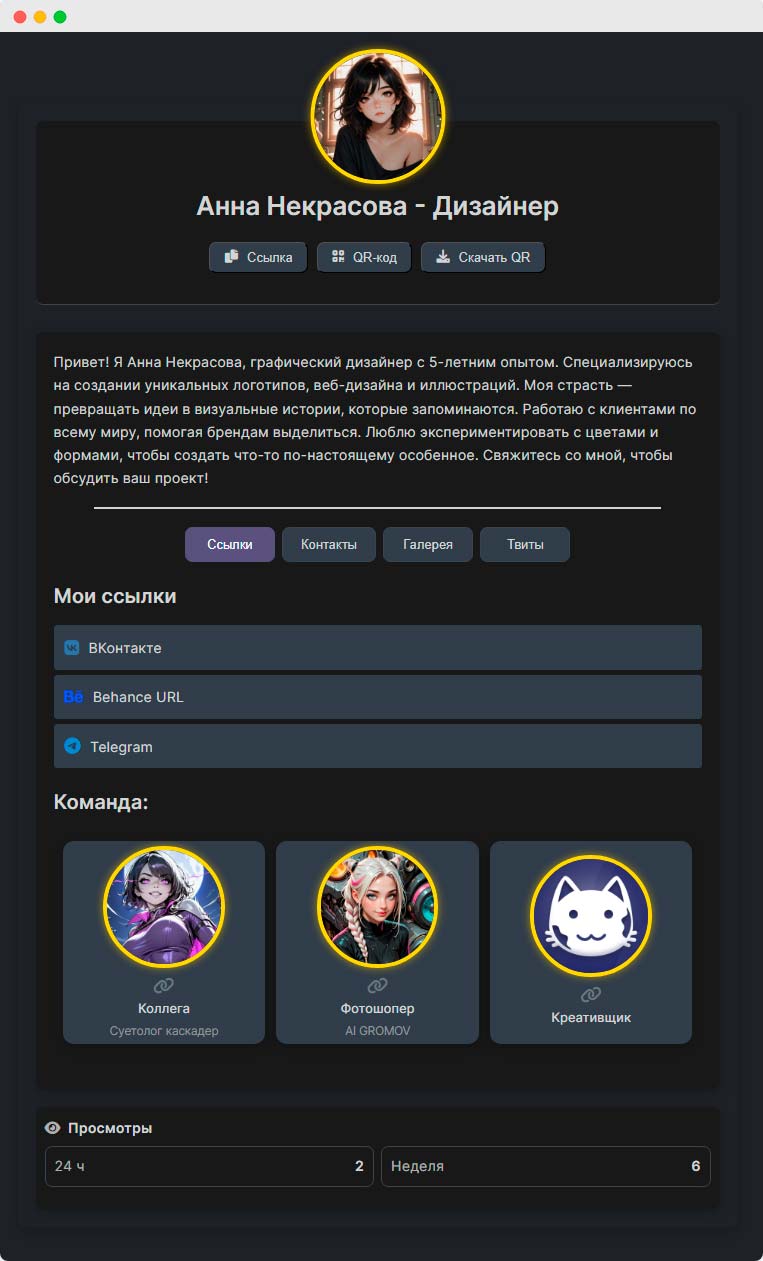Click the white cat Креативщик avatar
The image size is (763, 1261).
(x=591, y=915)
